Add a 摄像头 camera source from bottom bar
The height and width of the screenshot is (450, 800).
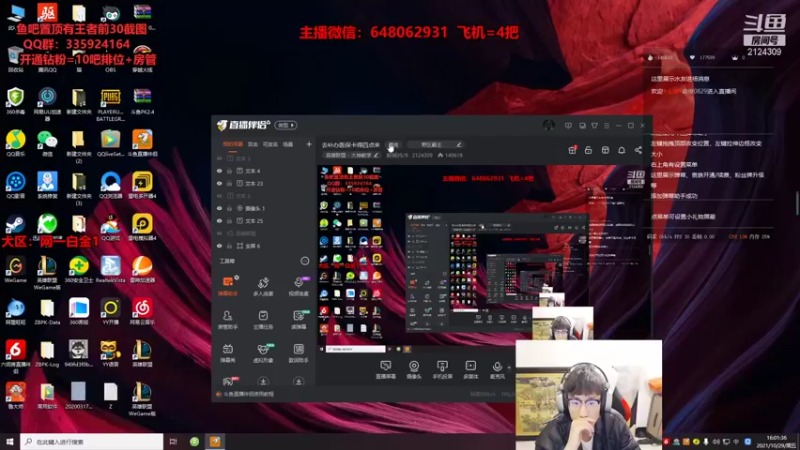point(414,369)
